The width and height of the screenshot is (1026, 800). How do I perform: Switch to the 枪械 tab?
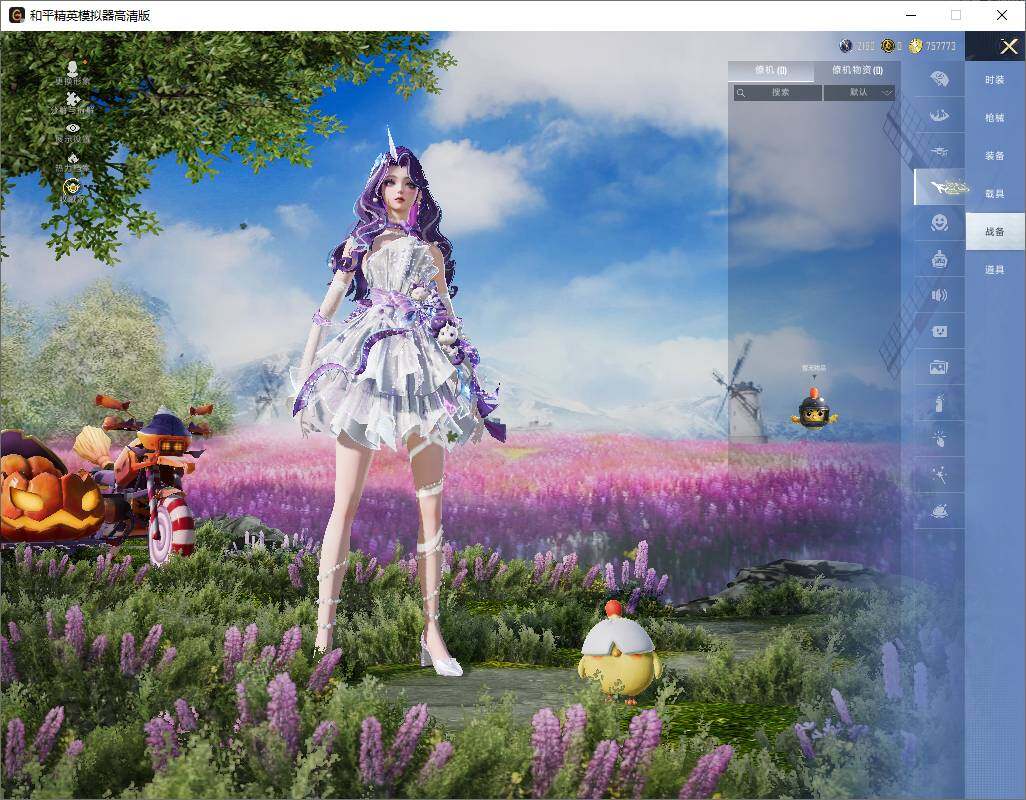995,118
